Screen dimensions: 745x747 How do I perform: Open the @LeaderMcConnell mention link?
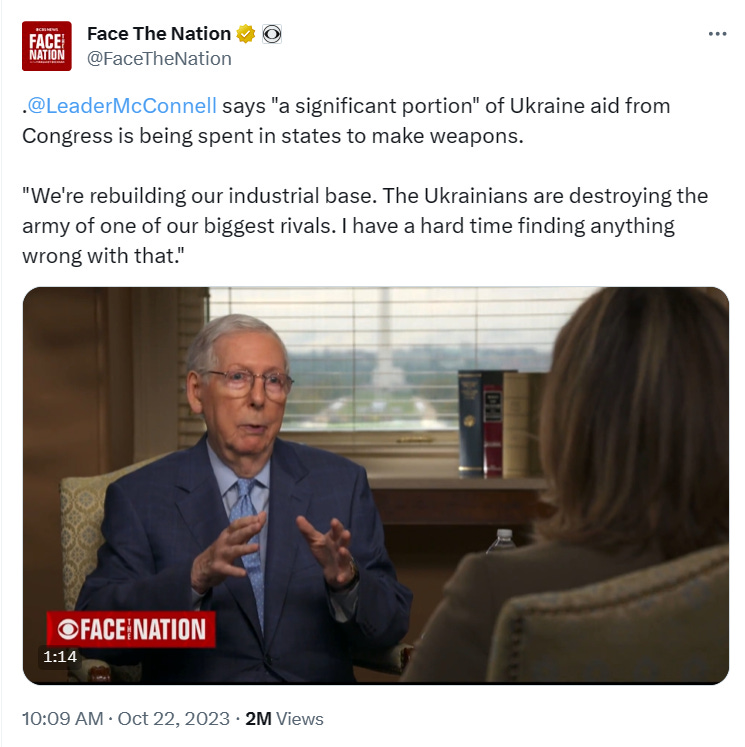122,106
